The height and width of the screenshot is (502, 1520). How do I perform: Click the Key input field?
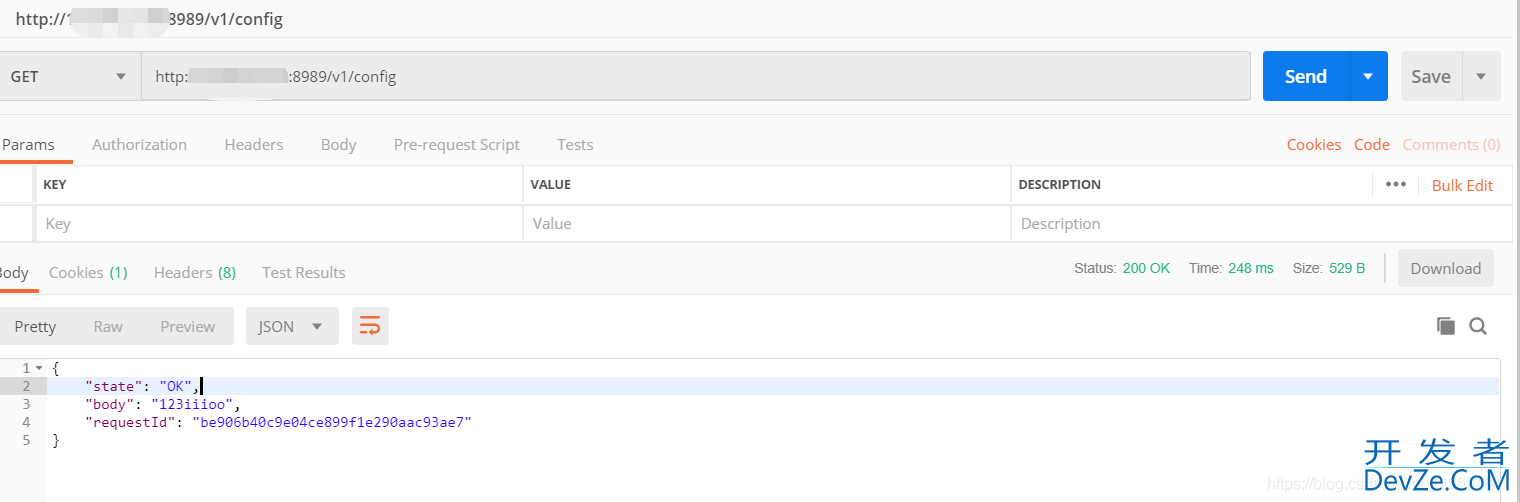tap(279, 223)
